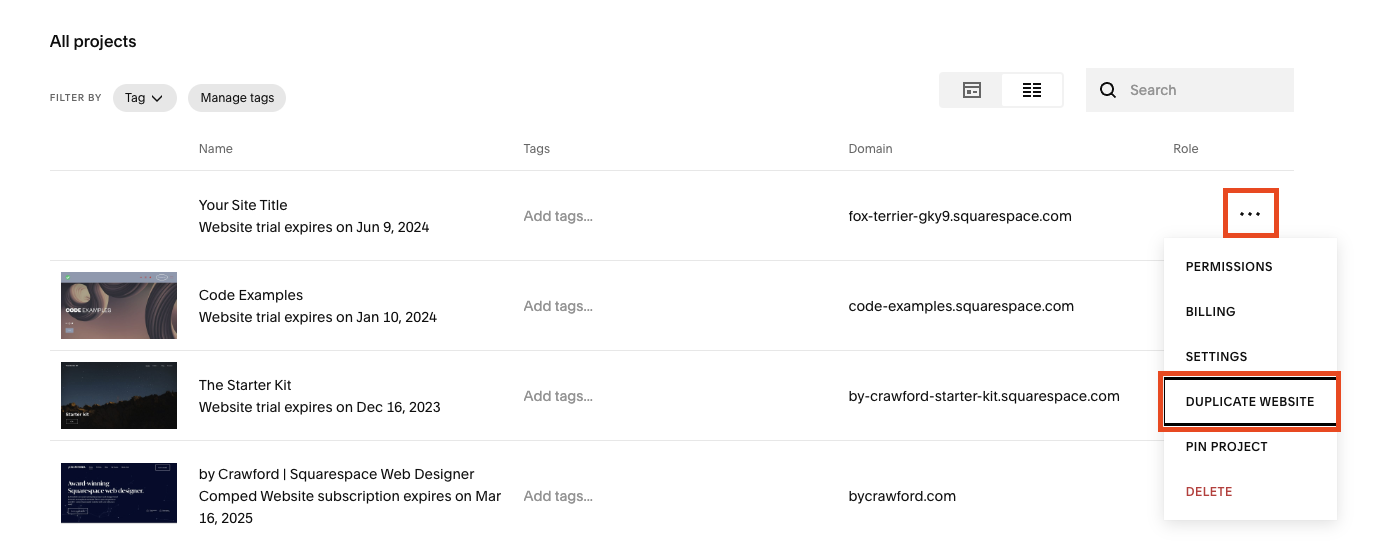The image size is (1386, 545).
Task: Click by-crawford-starter-kit.squarespace.com domain
Action: click(x=984, y=396)
